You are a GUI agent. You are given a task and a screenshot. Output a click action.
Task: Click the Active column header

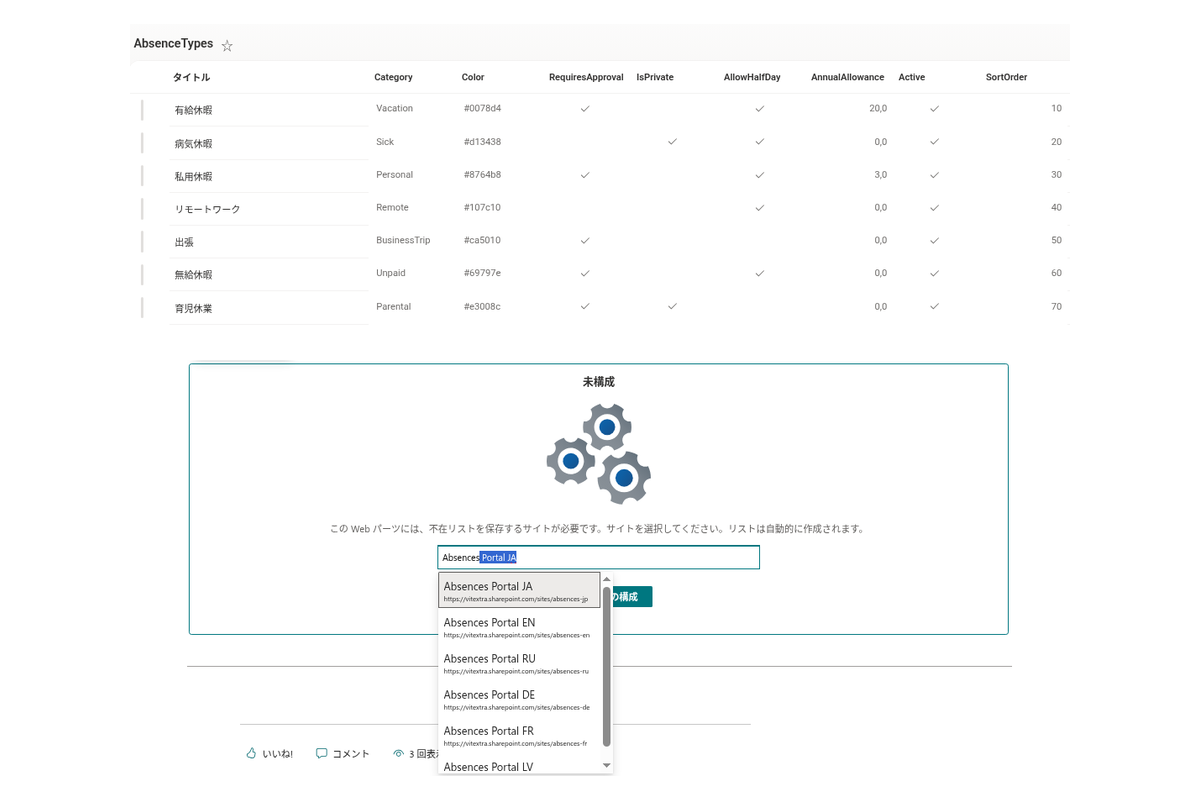[911, 77]
